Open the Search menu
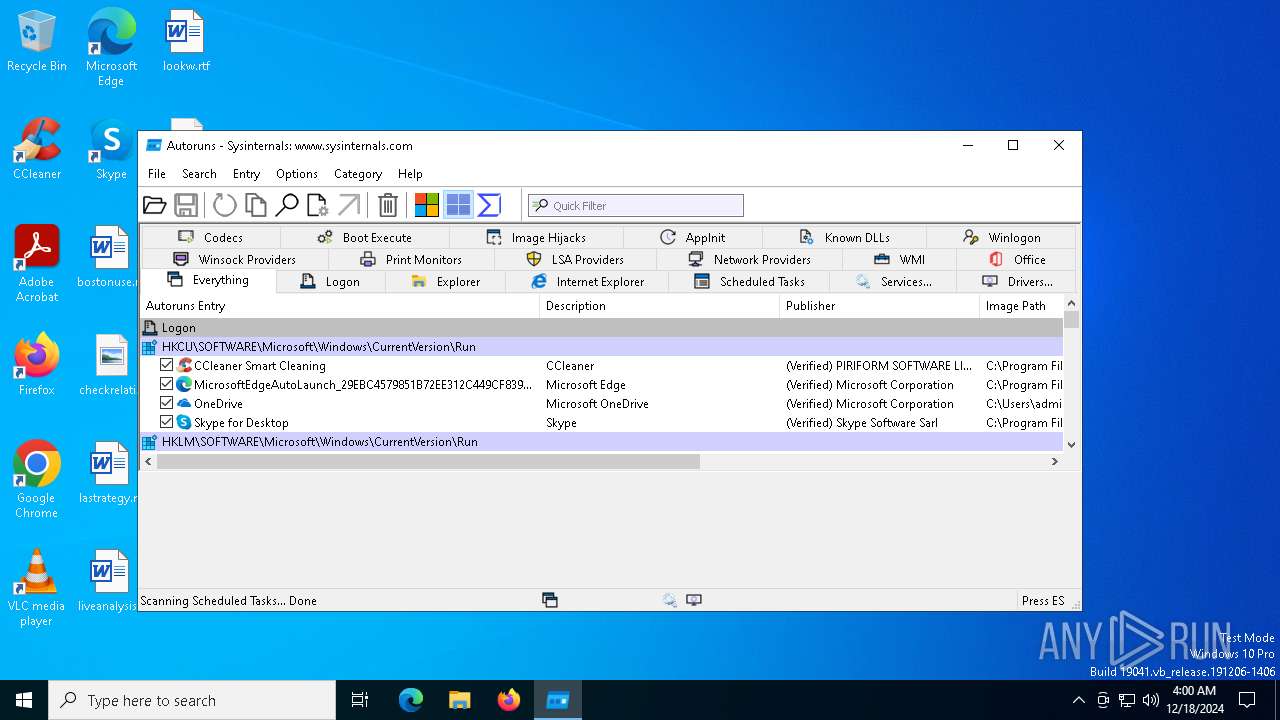The image size is (1280, 720). (199, 174)
